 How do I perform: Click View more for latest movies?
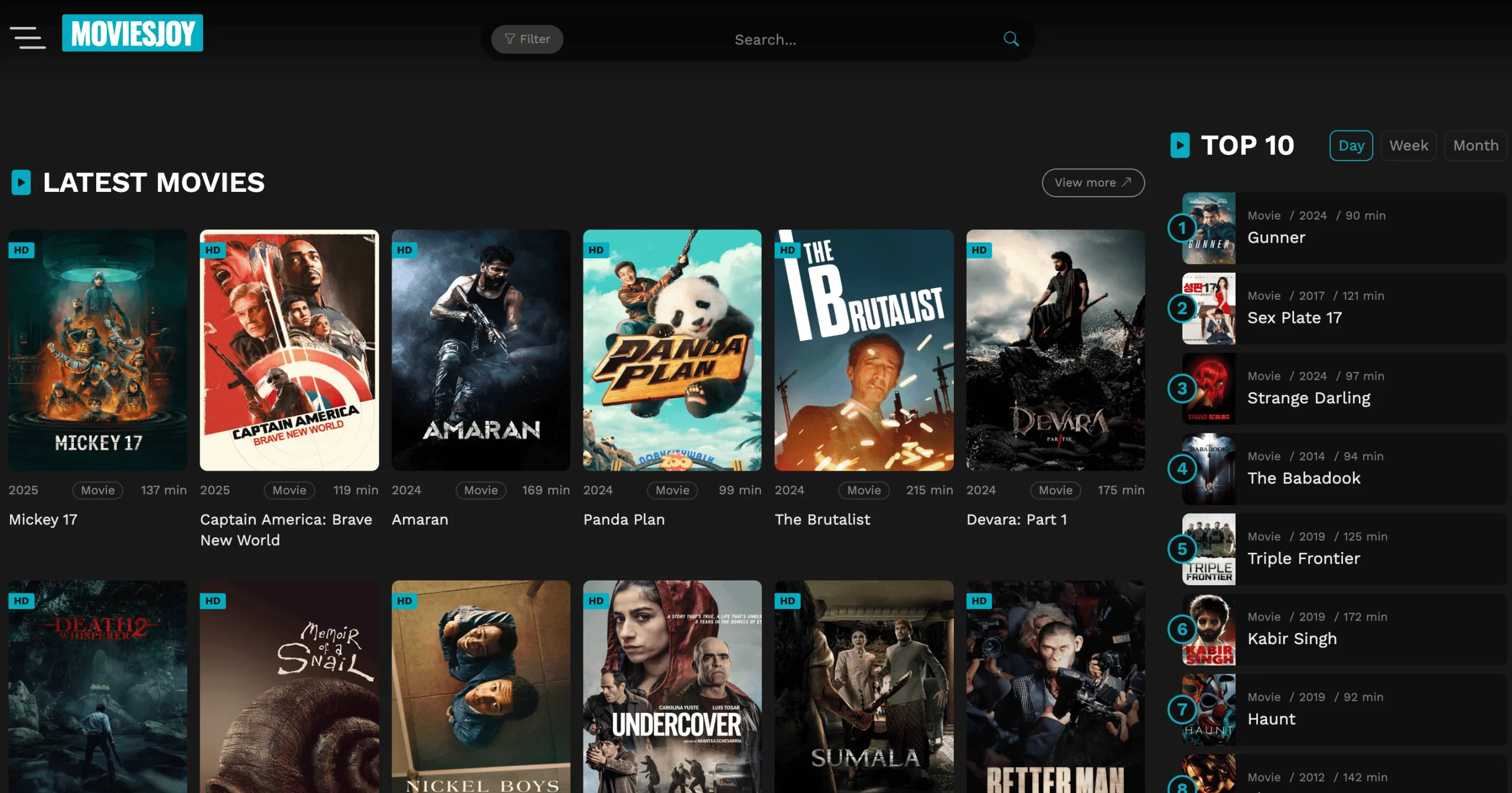tap(1093, 182)
